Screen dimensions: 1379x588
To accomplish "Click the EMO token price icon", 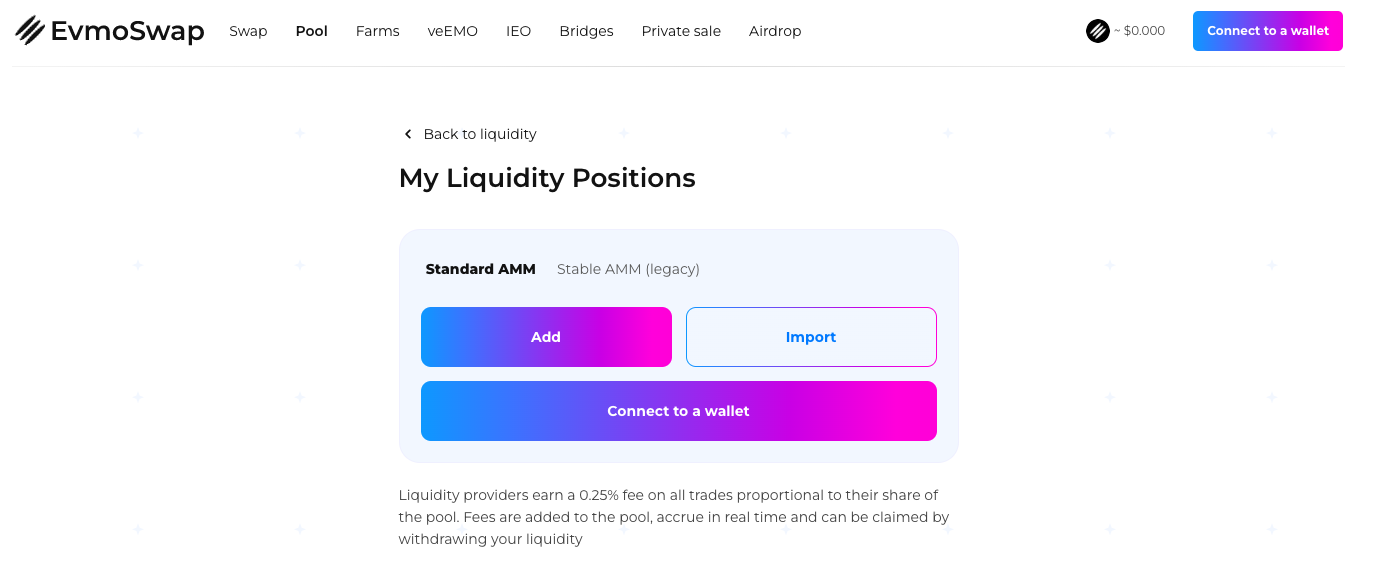I will pos(1098,31).
